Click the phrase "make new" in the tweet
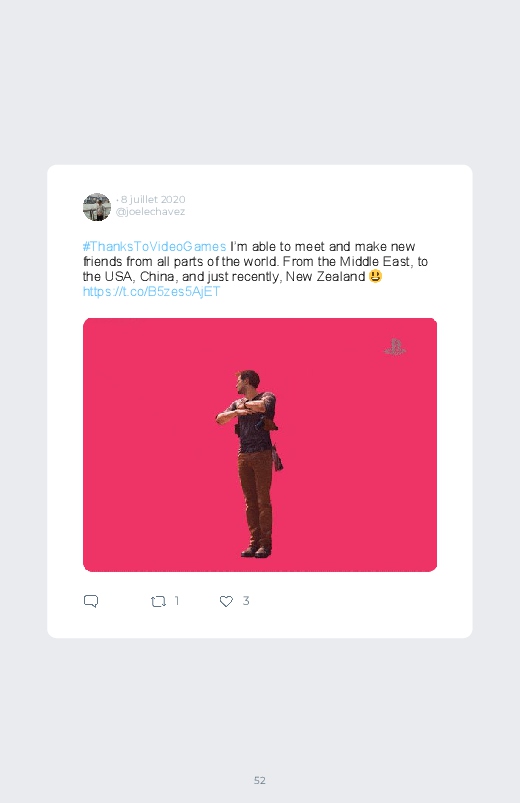The image size is (520, 803). click(385, 246)
